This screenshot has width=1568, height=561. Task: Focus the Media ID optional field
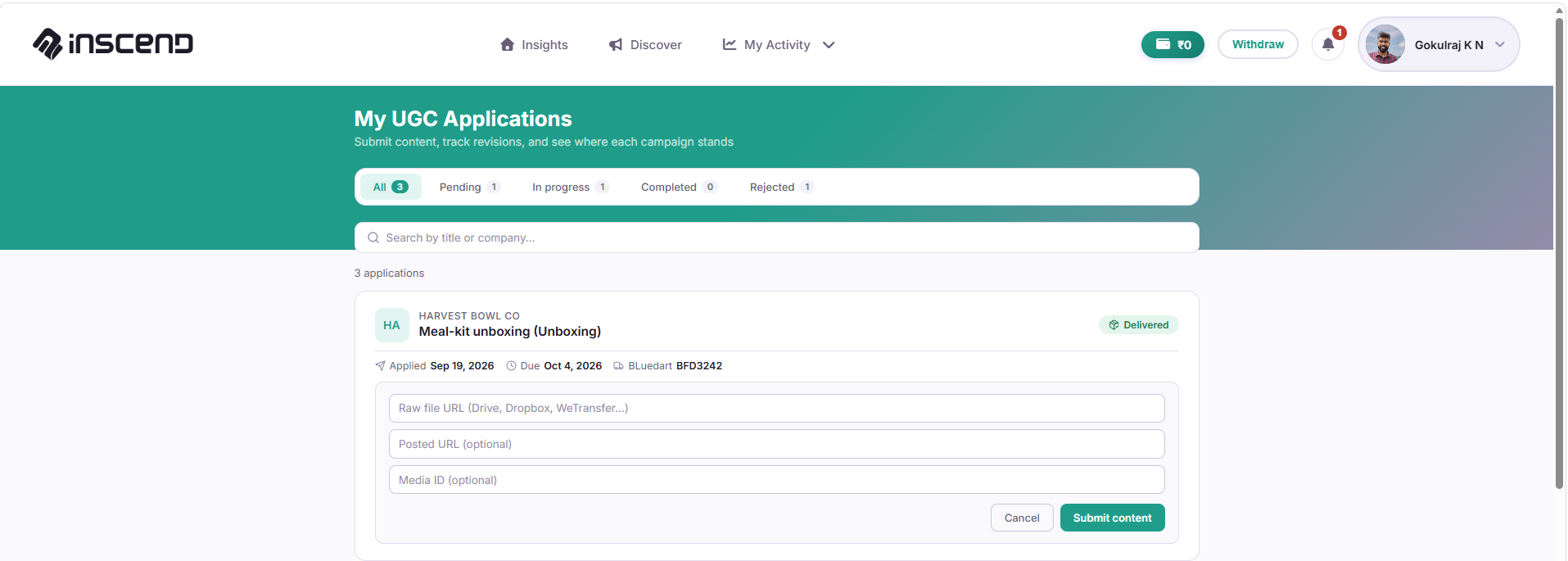tap(776, 480)
